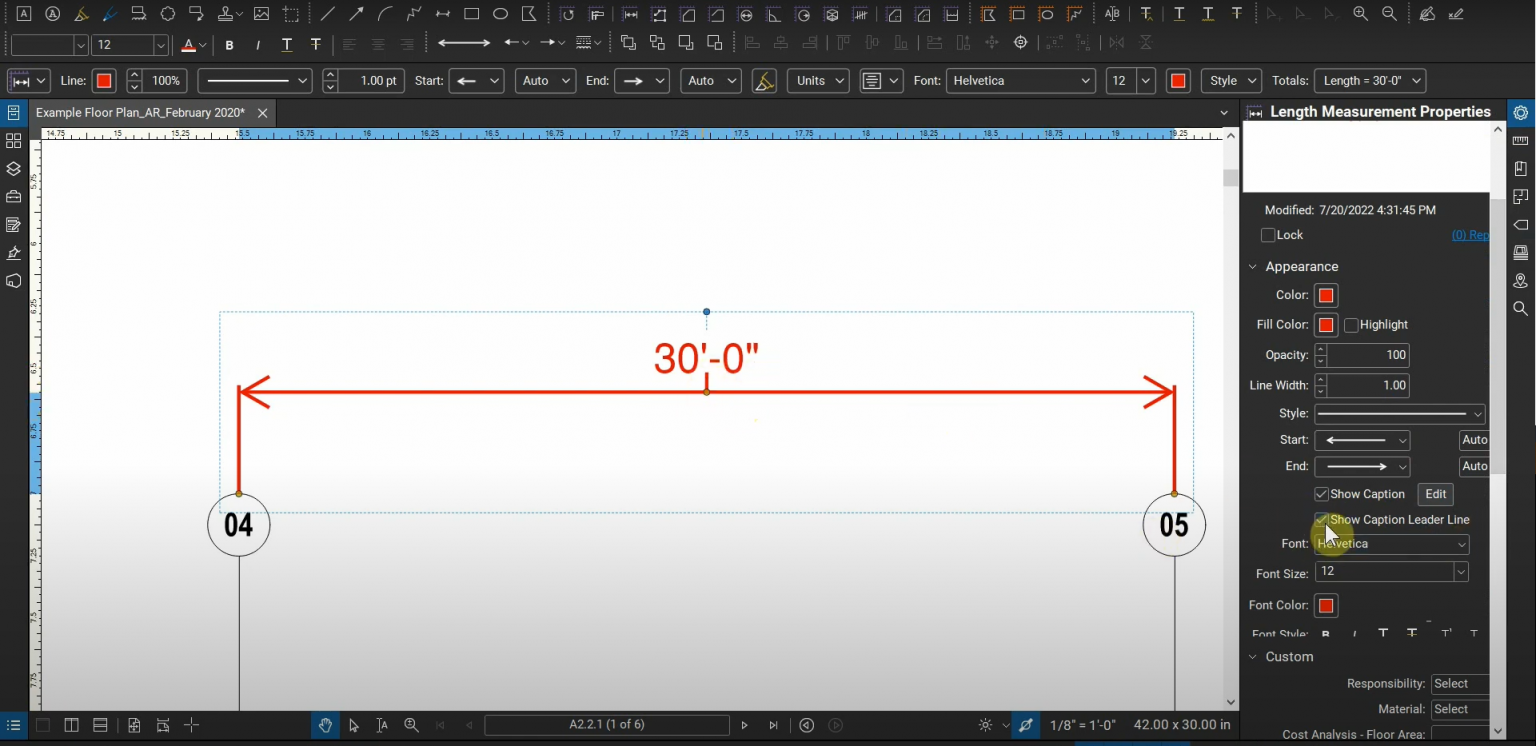Open the replies link labeled (0) Rep
The image size is (1536, 746).
[x=1470, y=234]
